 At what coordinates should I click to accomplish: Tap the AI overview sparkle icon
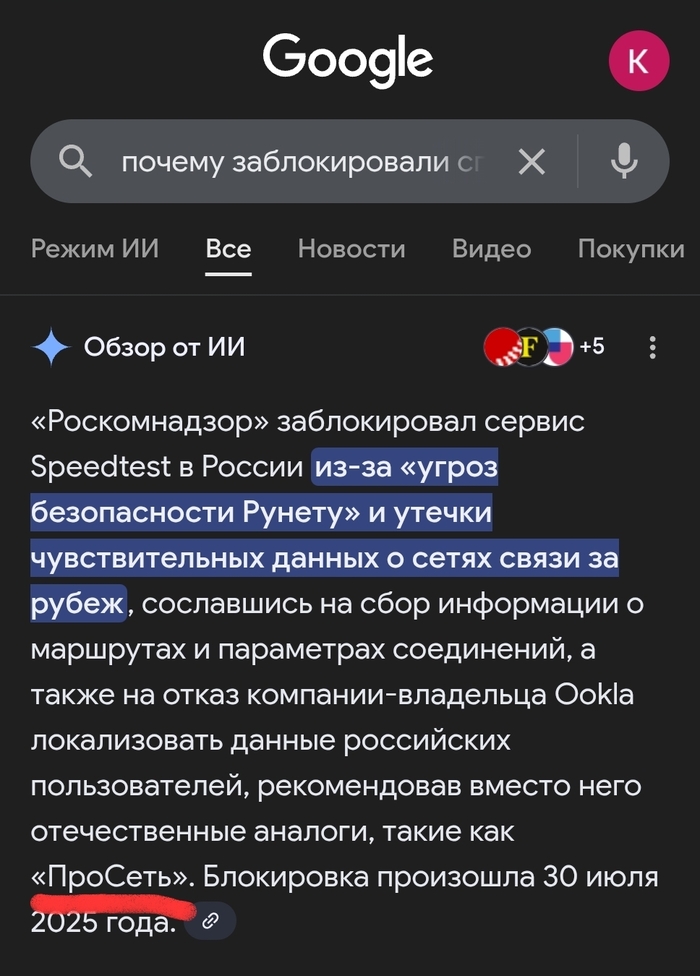tap(51, 348)
